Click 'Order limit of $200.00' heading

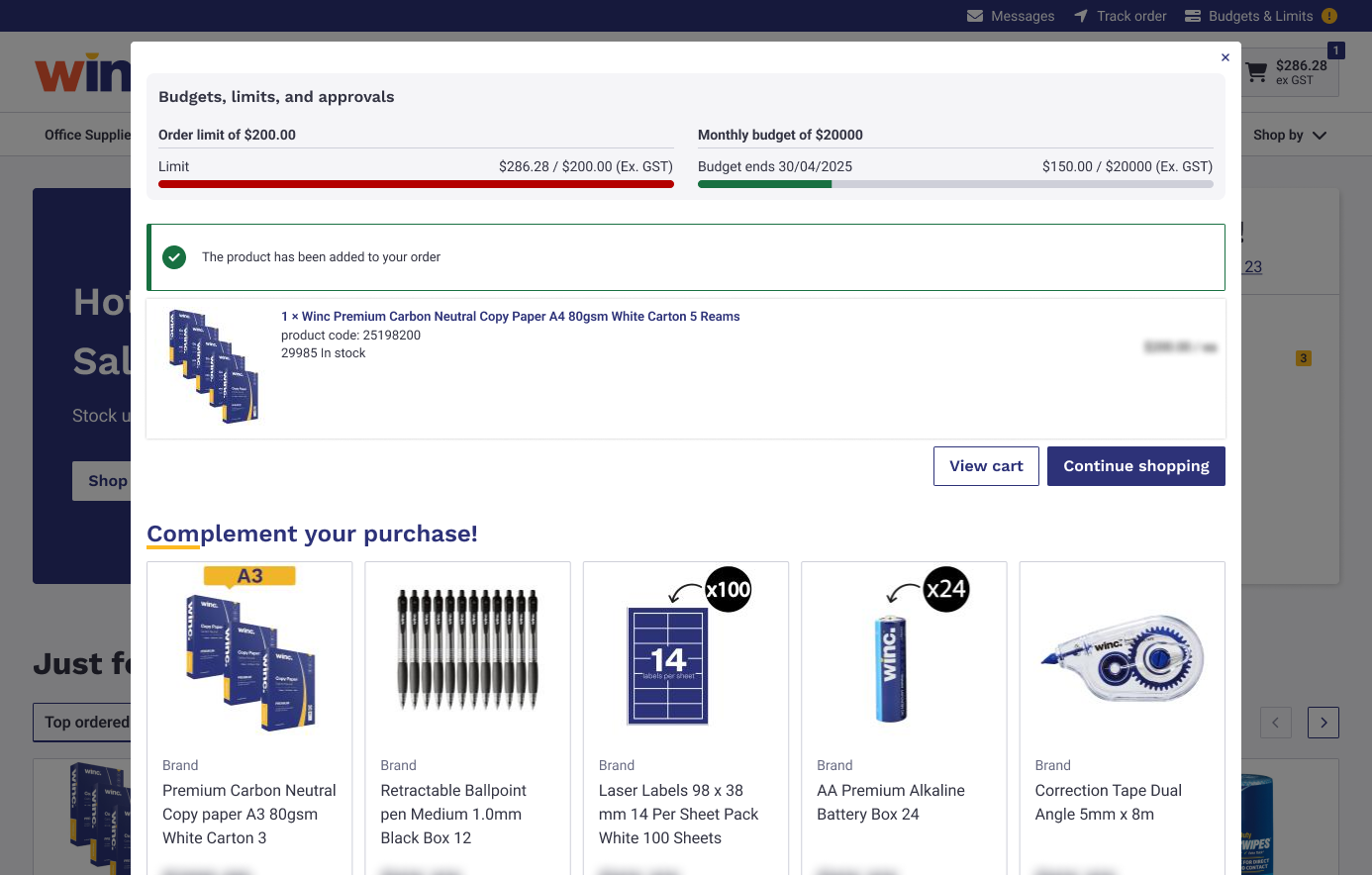(x=227, y=135)
